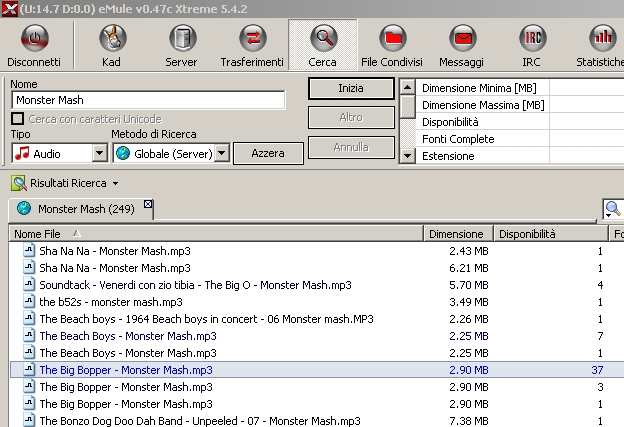
Task: Open the Statistiche panel
Action: 600,46
